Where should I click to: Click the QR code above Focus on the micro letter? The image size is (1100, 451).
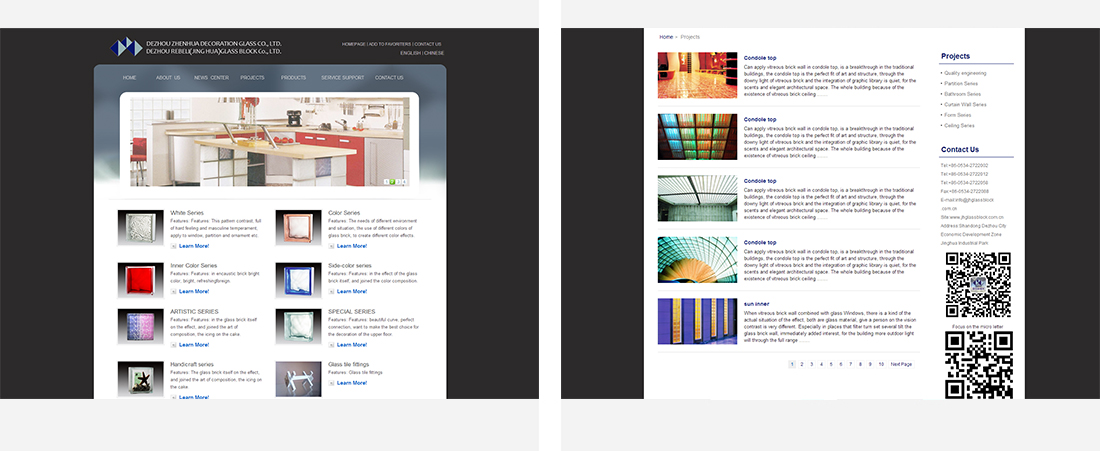pos(979,285)
